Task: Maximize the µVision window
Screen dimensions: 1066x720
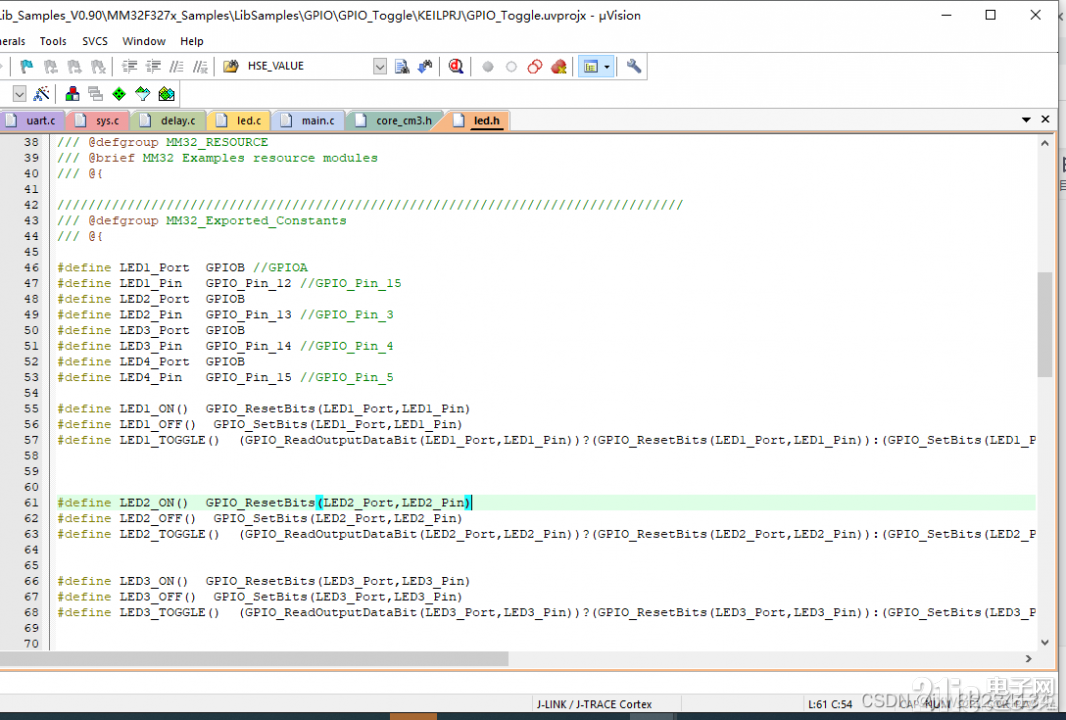Action: (x=991, y=15)
